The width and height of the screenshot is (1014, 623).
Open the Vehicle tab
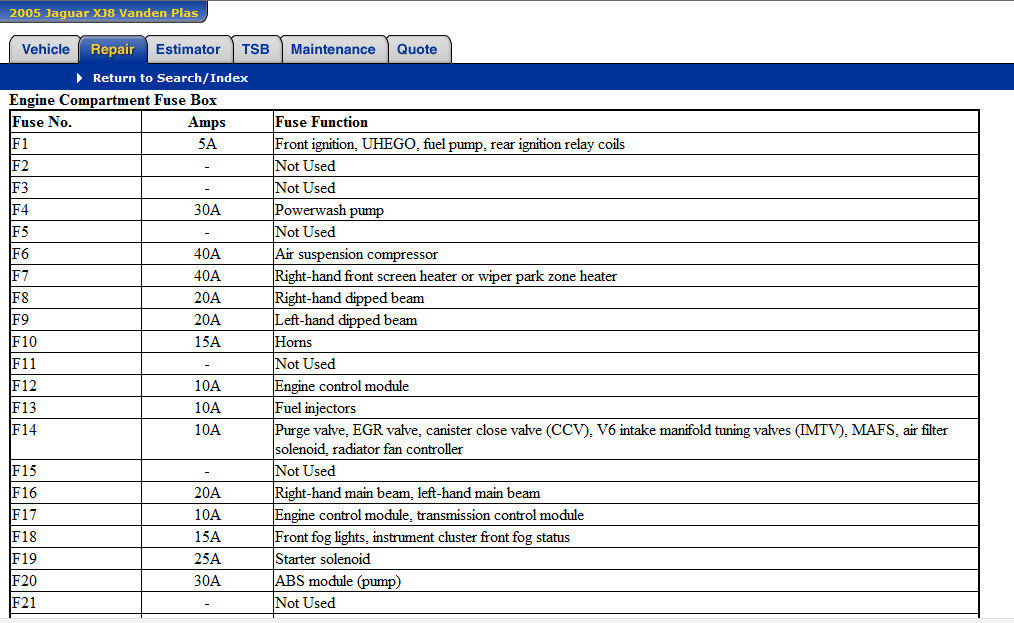coord(45,50)
